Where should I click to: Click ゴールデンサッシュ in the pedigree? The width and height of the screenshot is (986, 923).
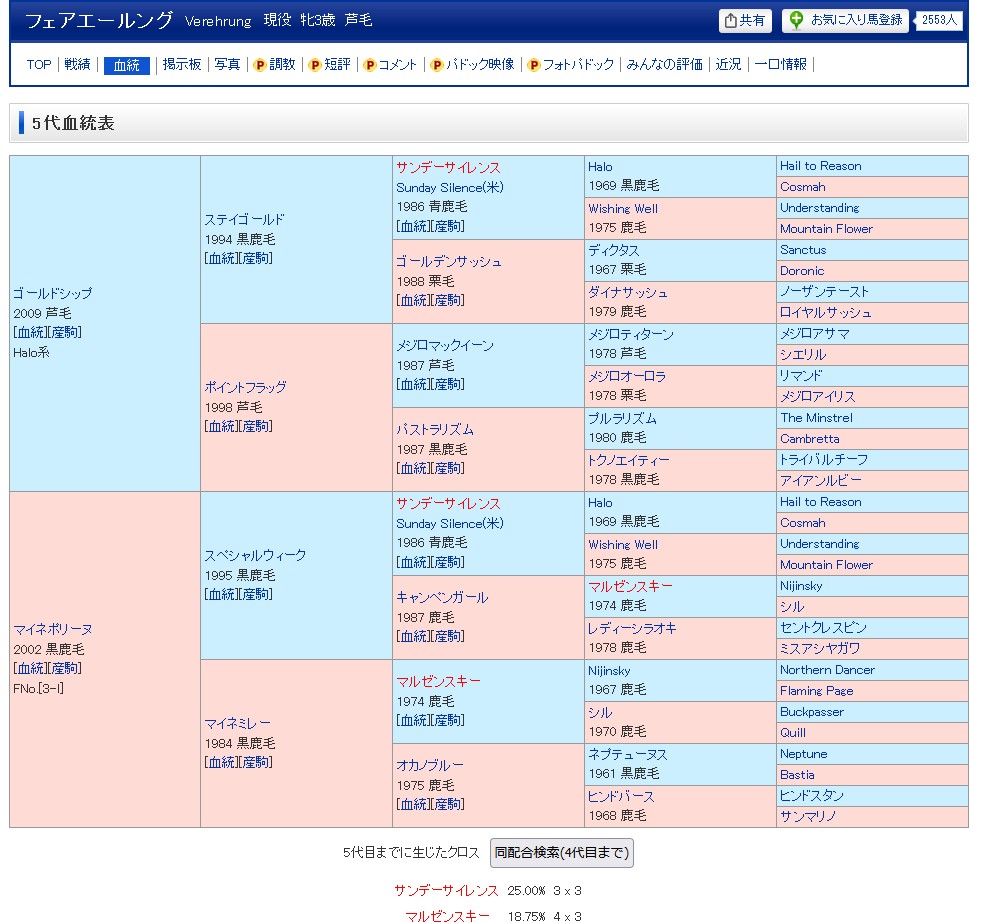click(449, 262)
